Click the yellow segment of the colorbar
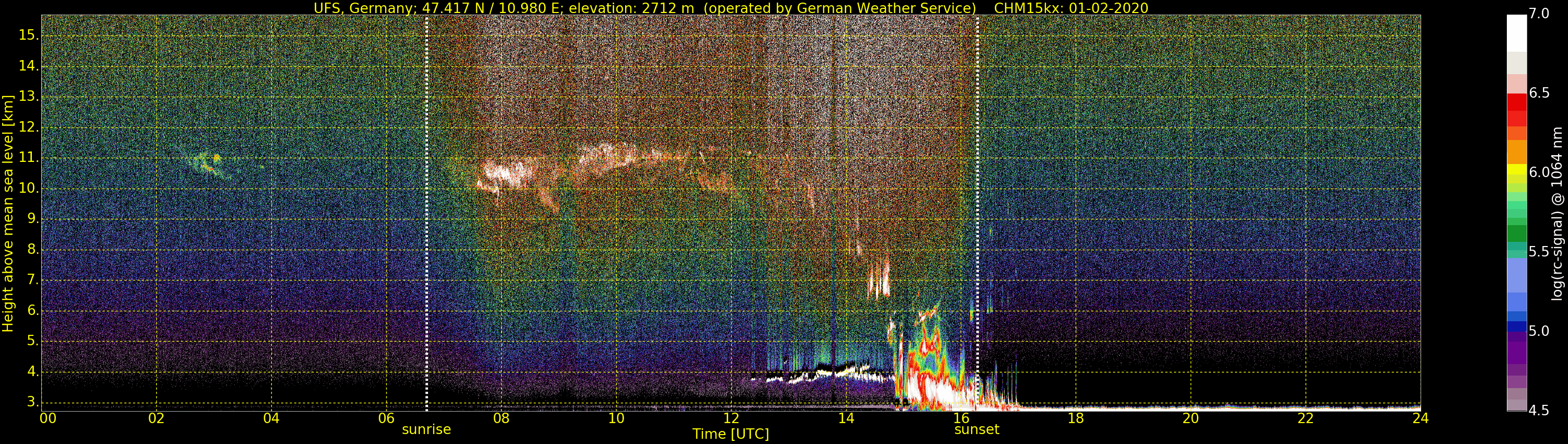This screenshot has height=444, width=1568. (x=1516, y=170)
